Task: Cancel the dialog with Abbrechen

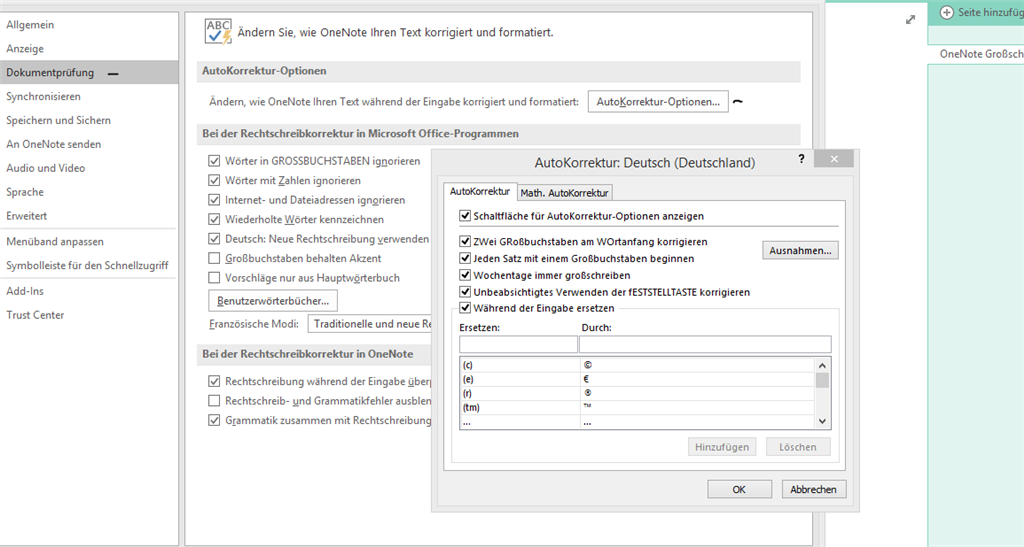Action: point(814,490)
